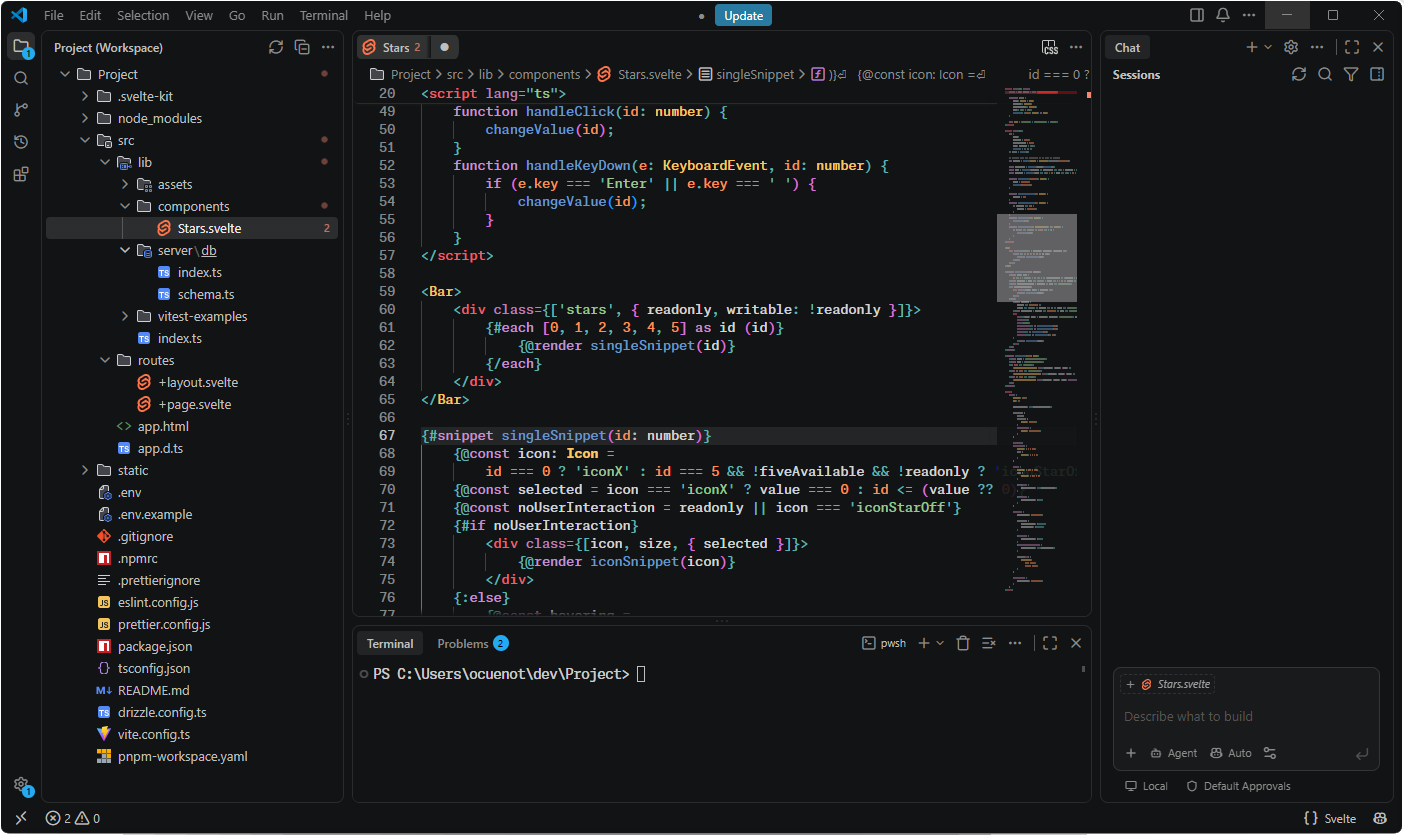
Task: Open vite.config.ts in the file tree
Action: pyautogui.click(x=154, y=734)
